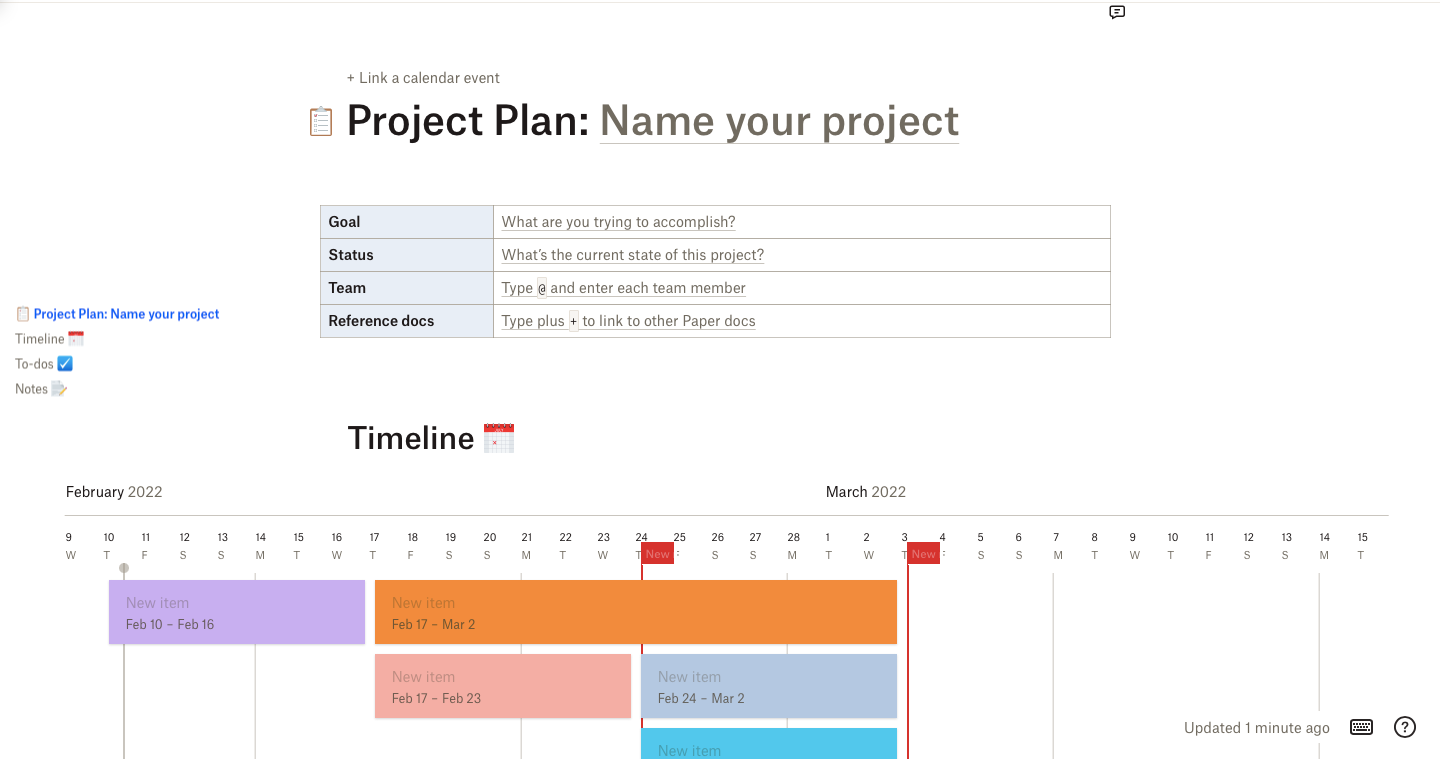
Task: Click the Team member entry field
Action: tap(623, 288)
